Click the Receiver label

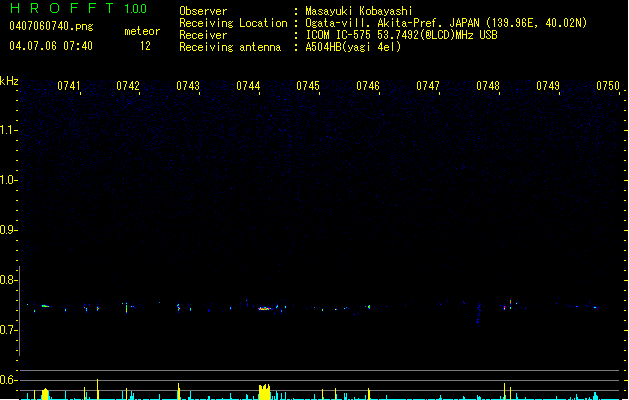[203, 35]
